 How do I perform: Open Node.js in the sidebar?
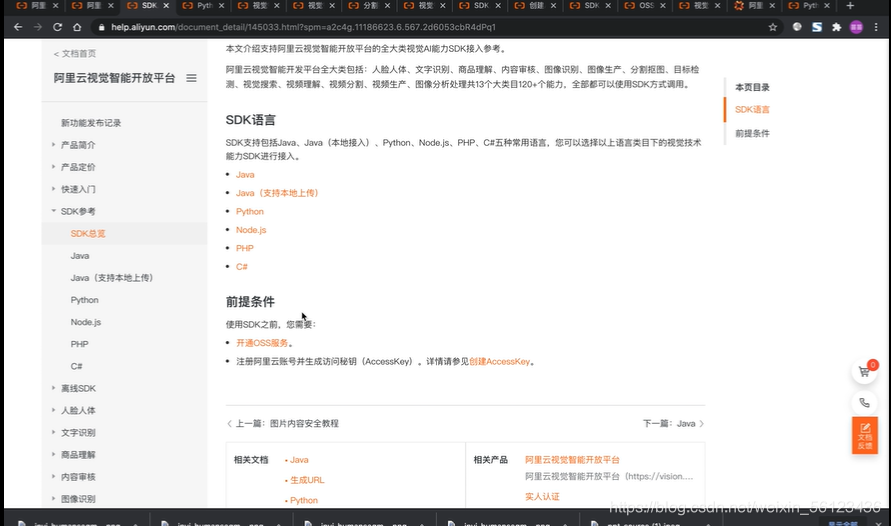tap(86, 322)
